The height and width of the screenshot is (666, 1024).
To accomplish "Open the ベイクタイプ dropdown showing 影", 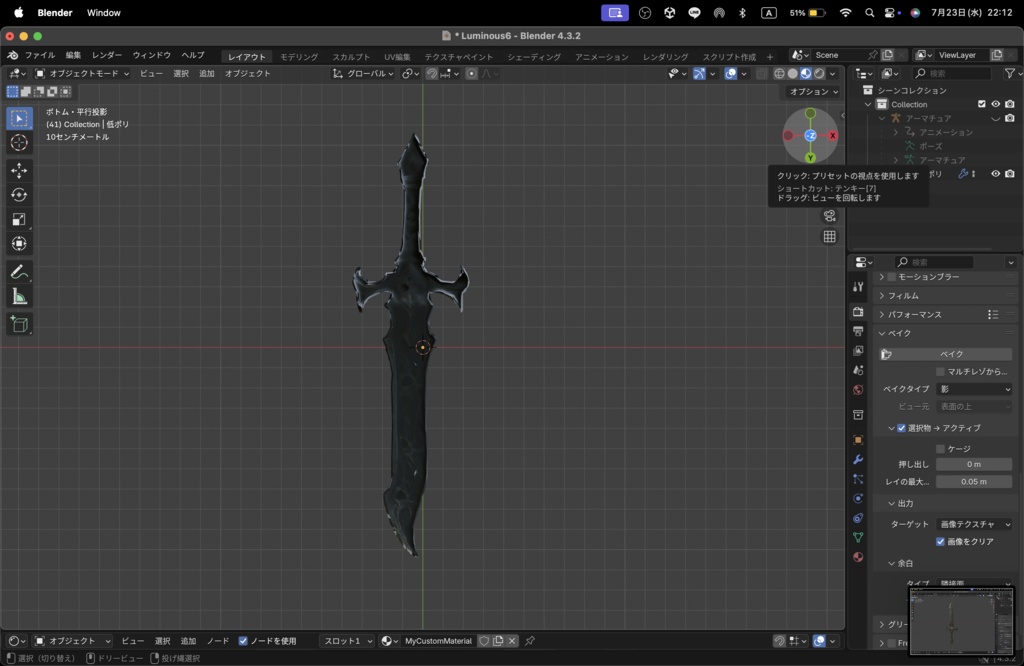I will pyautogui.click(x=975, y=389).
